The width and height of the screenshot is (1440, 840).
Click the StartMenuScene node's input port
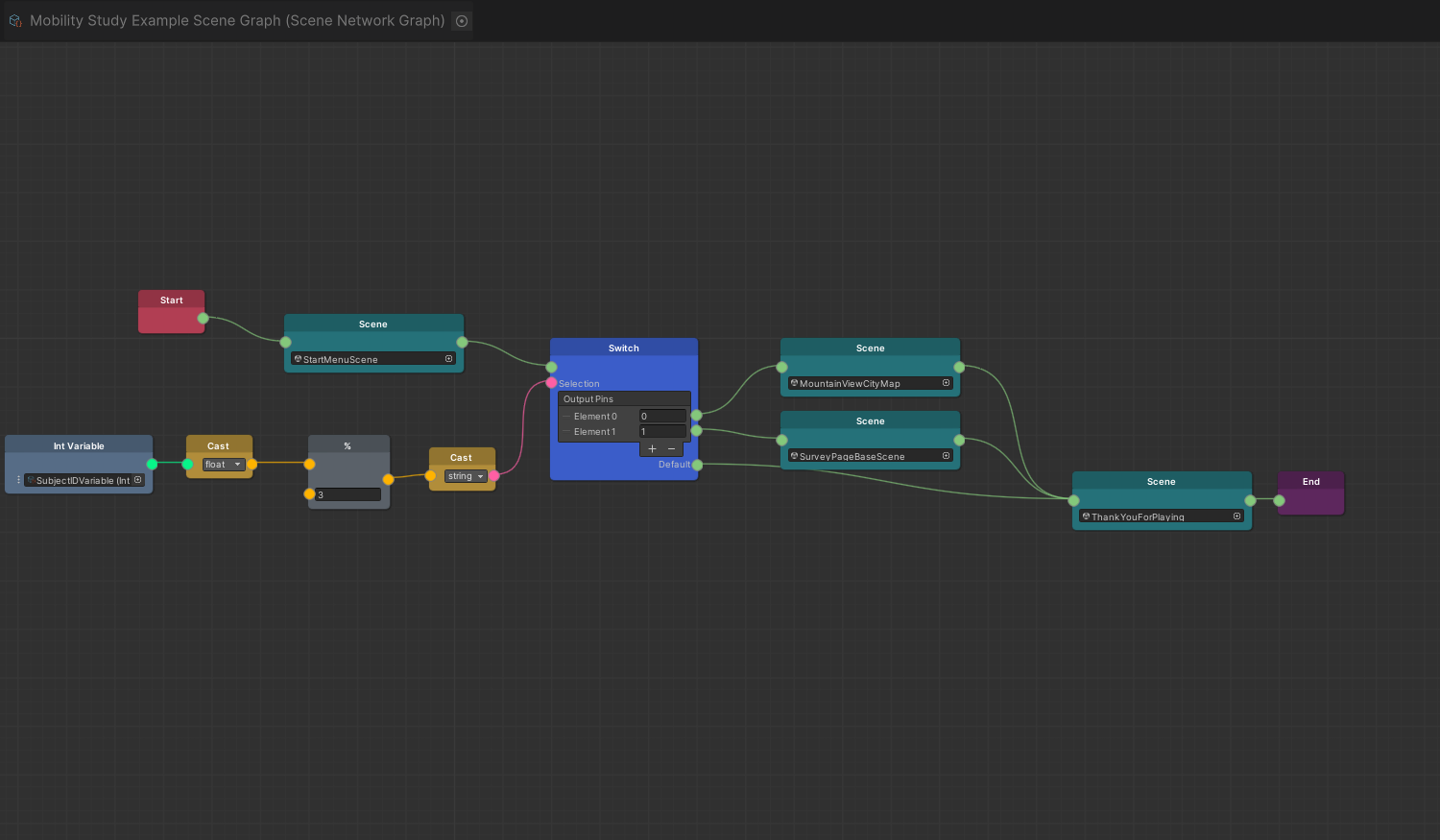(x=285, y=342)
